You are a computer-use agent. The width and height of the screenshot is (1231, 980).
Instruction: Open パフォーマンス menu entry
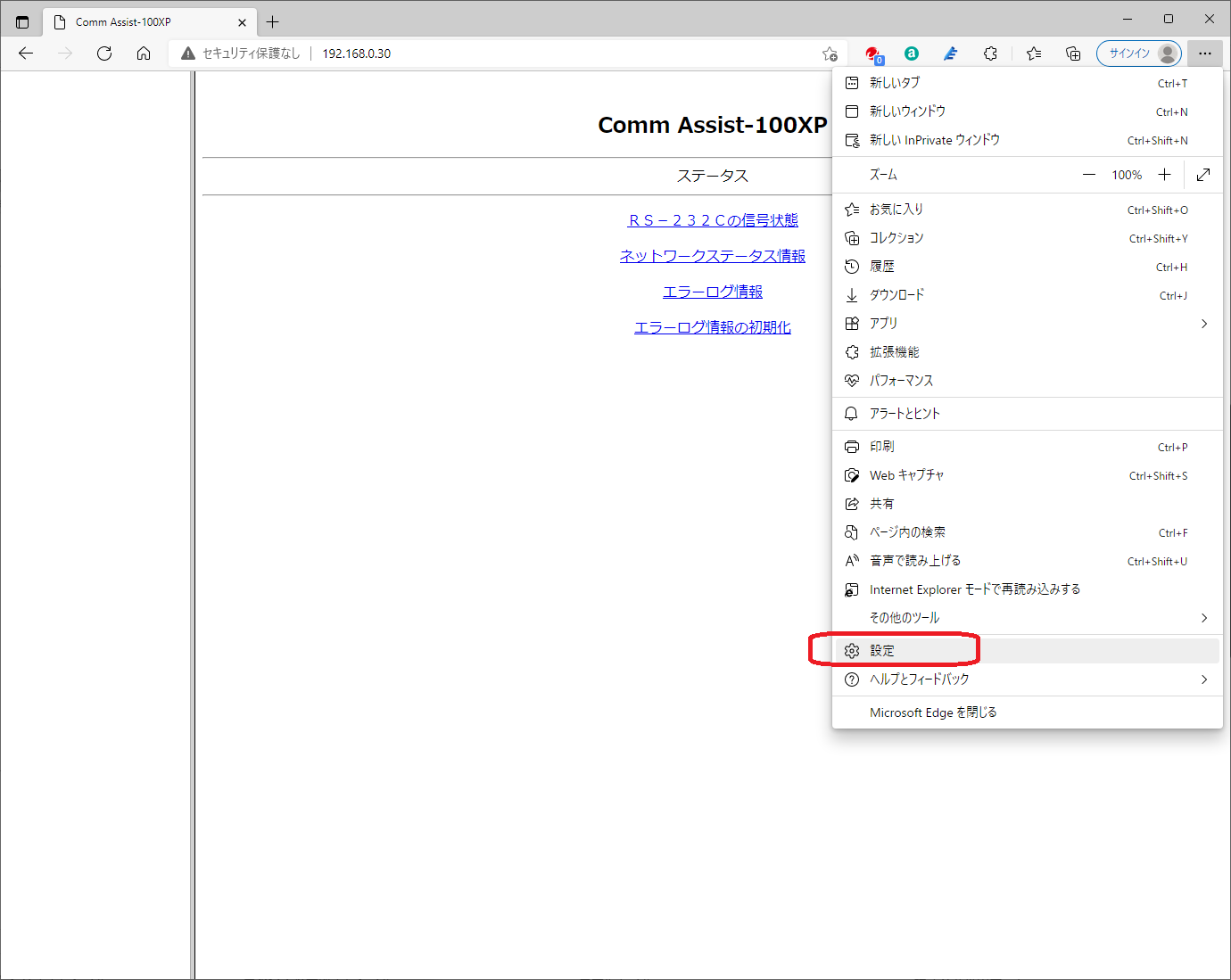pyautogui.click(x=1027, y=381)
